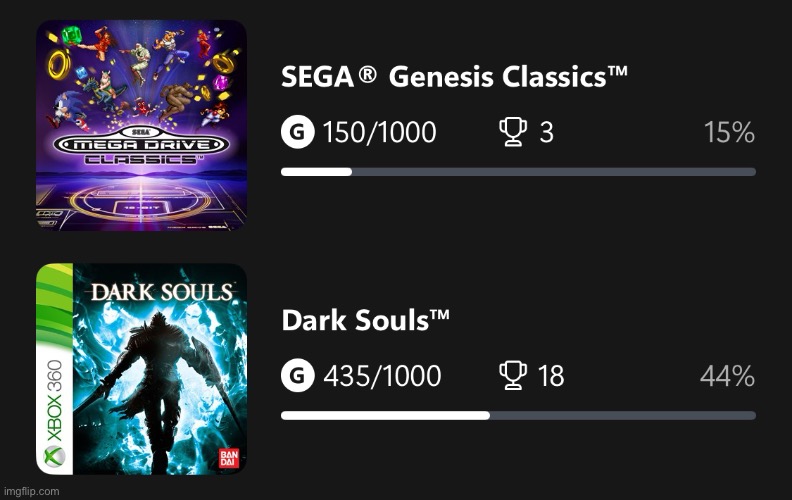
Task: Click the Bandai logo on Dark Souls cover
Action: pyautogui.click(x=229, y=458)
